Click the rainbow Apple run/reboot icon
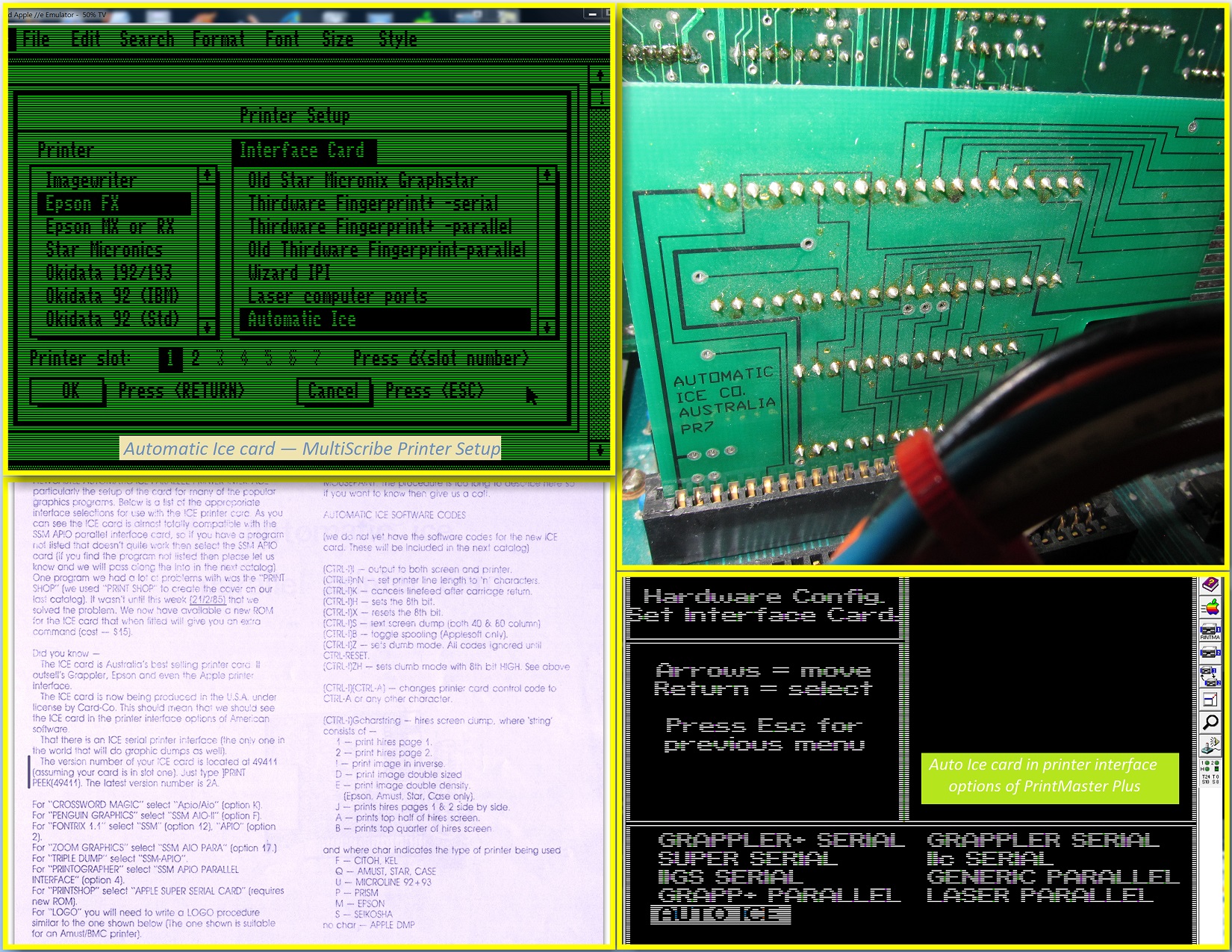Screen dimensions: 1232x952 click(x=1210, y=607)
